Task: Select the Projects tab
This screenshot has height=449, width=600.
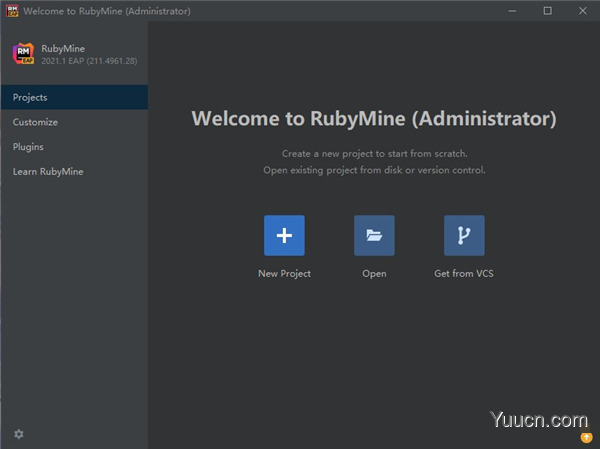Action: click(x=74, y=97)
